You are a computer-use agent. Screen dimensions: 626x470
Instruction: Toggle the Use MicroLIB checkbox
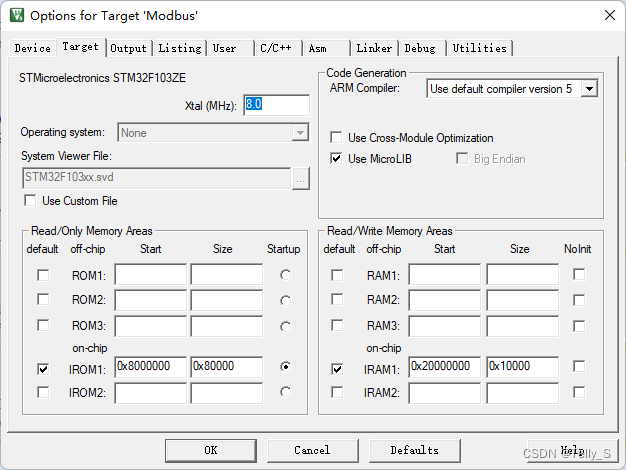[x=336, y=159]
